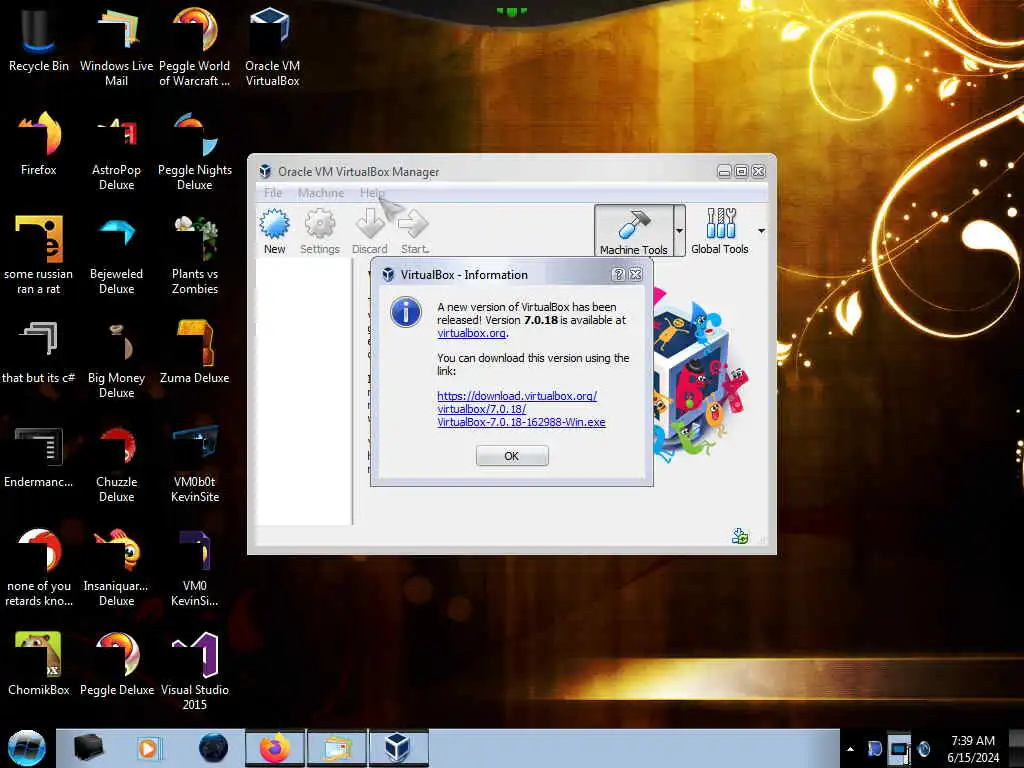
Task: Select the Zuma Deluxe desktop icon
Action: (x=195, y=351)
